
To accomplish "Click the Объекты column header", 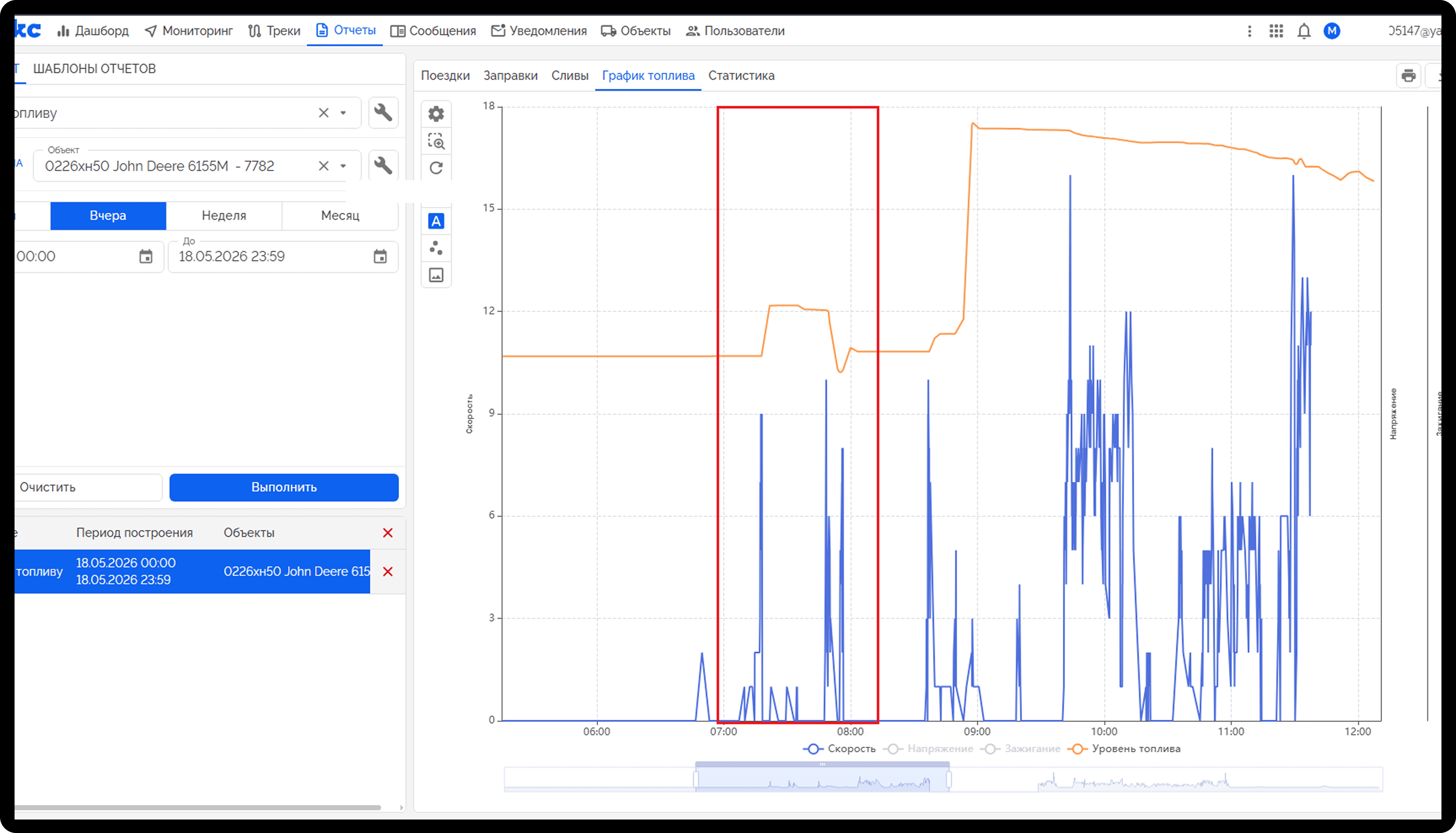I will 249,533.
